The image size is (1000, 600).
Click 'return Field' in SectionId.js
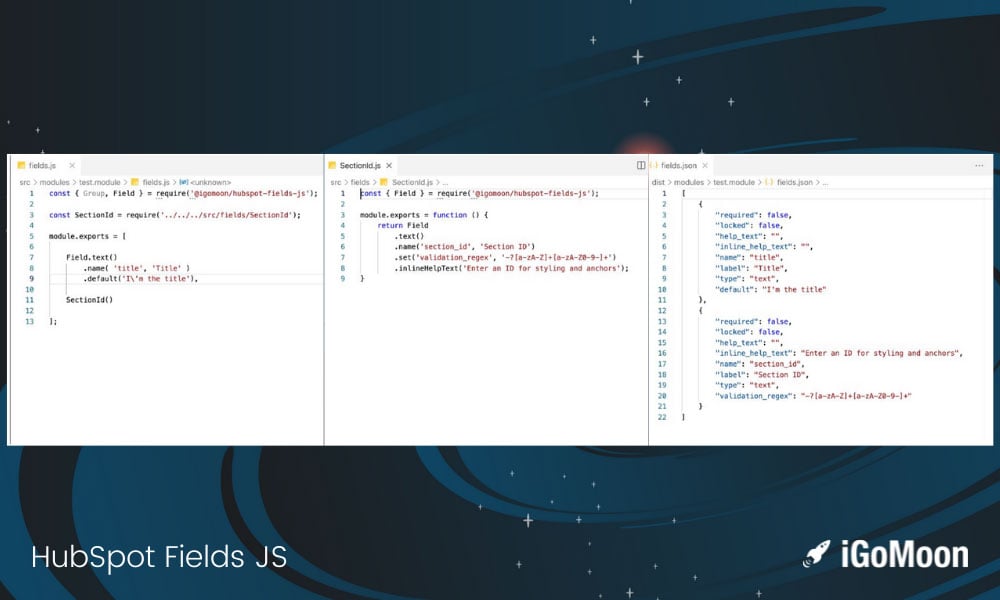click(x=402, y=226)
